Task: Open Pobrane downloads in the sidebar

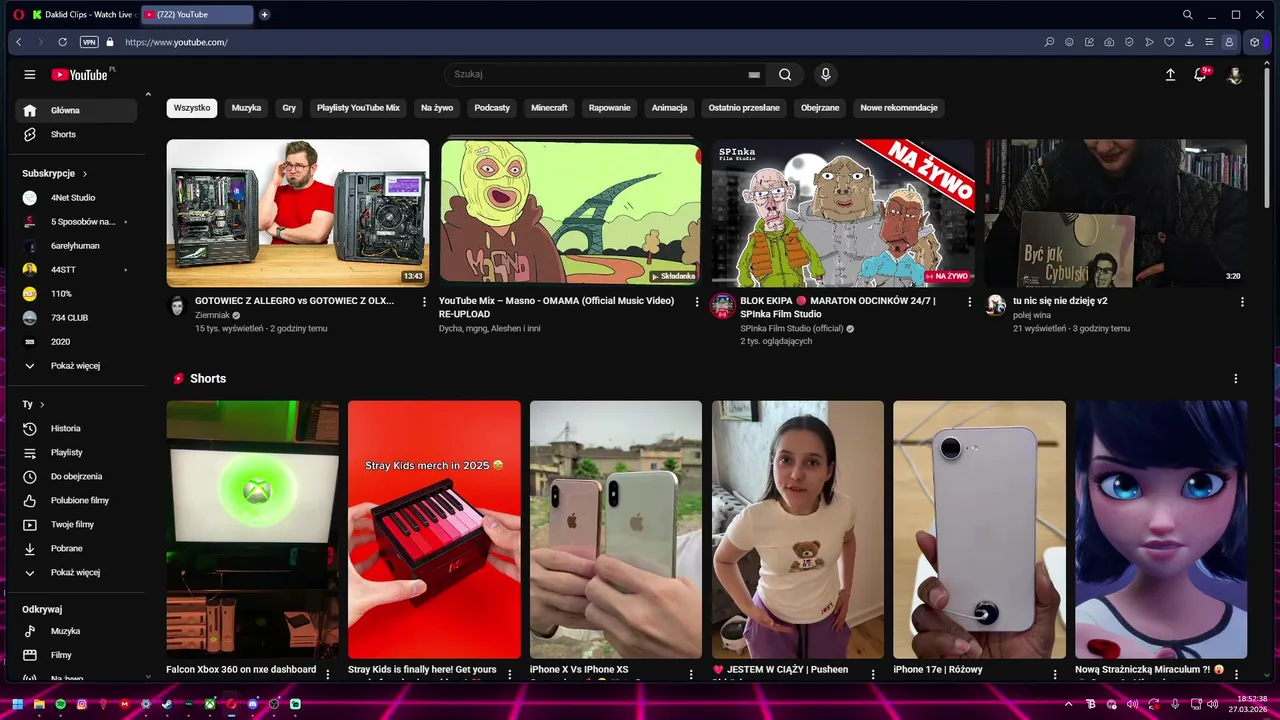Action: pyautogui.click(x=76, y=548)
